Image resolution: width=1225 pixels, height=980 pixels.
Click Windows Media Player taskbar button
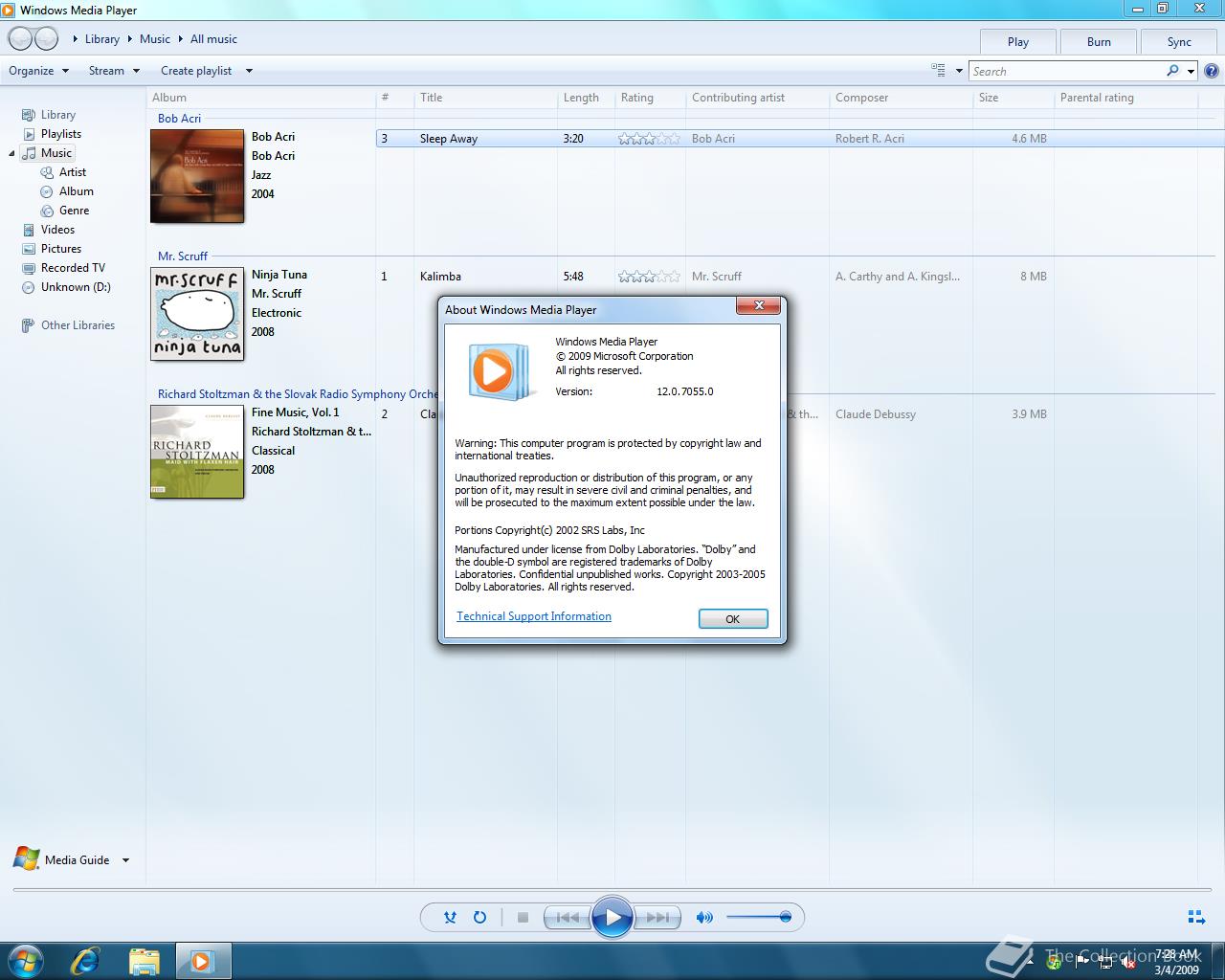click(x=201, y=960)
